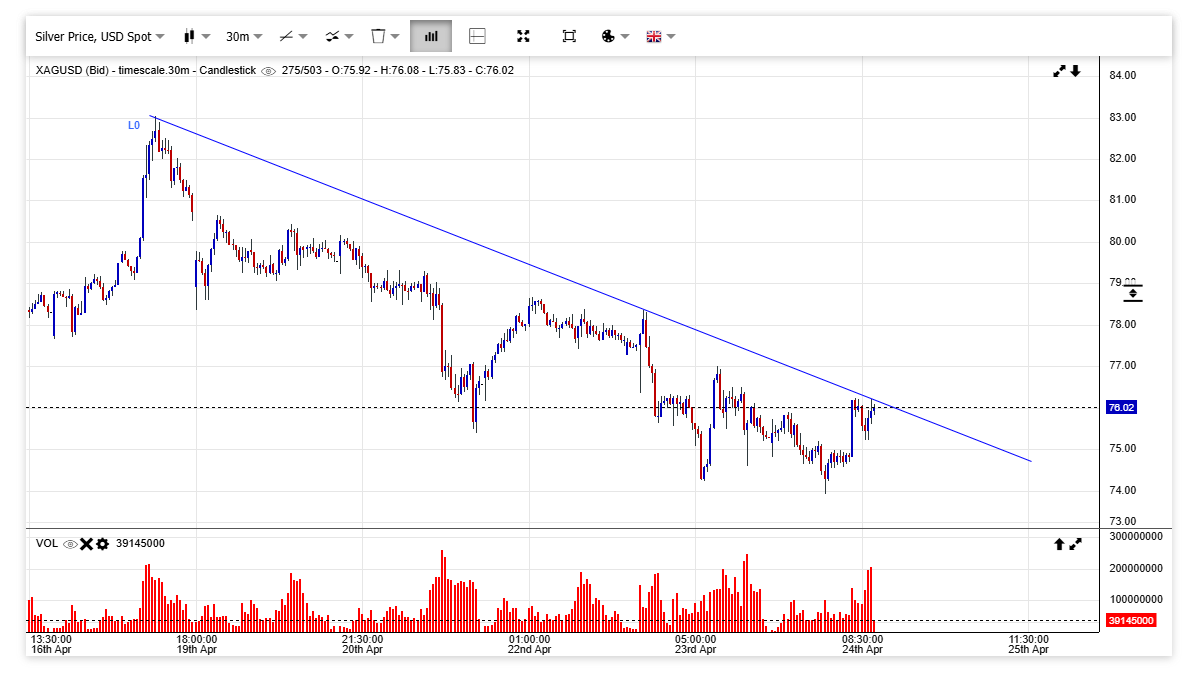Select the L0 trendline label
1200x674 pixels.
[134, 125]
